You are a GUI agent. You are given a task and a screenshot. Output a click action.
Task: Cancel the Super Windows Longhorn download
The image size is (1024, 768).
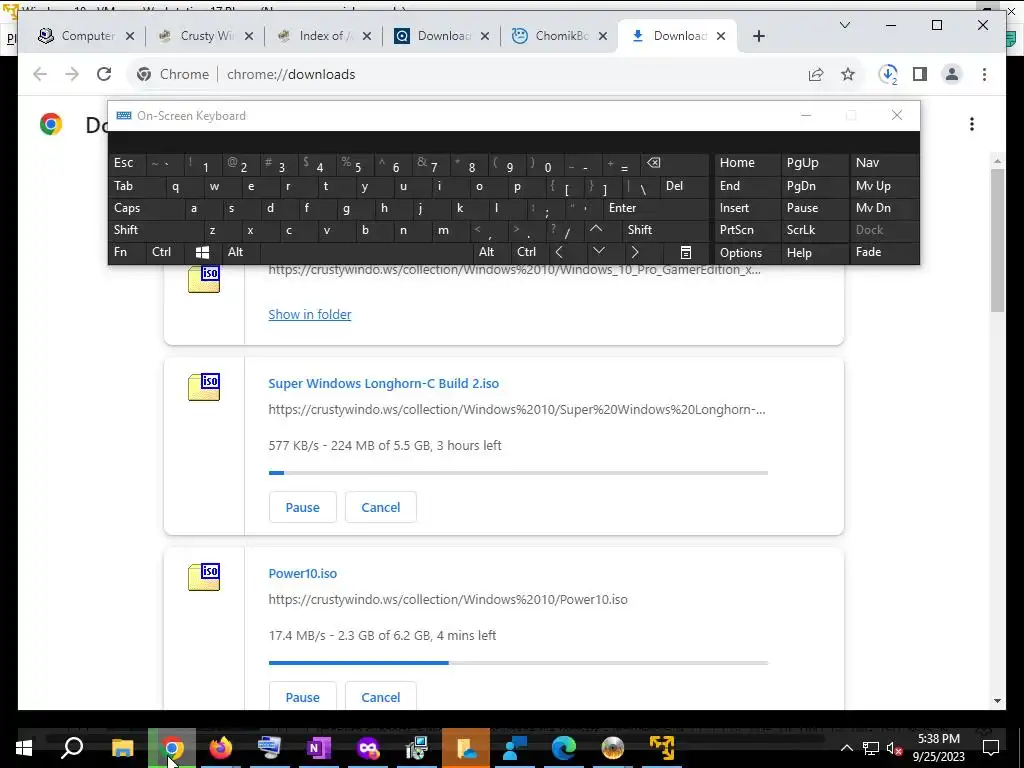381,507
